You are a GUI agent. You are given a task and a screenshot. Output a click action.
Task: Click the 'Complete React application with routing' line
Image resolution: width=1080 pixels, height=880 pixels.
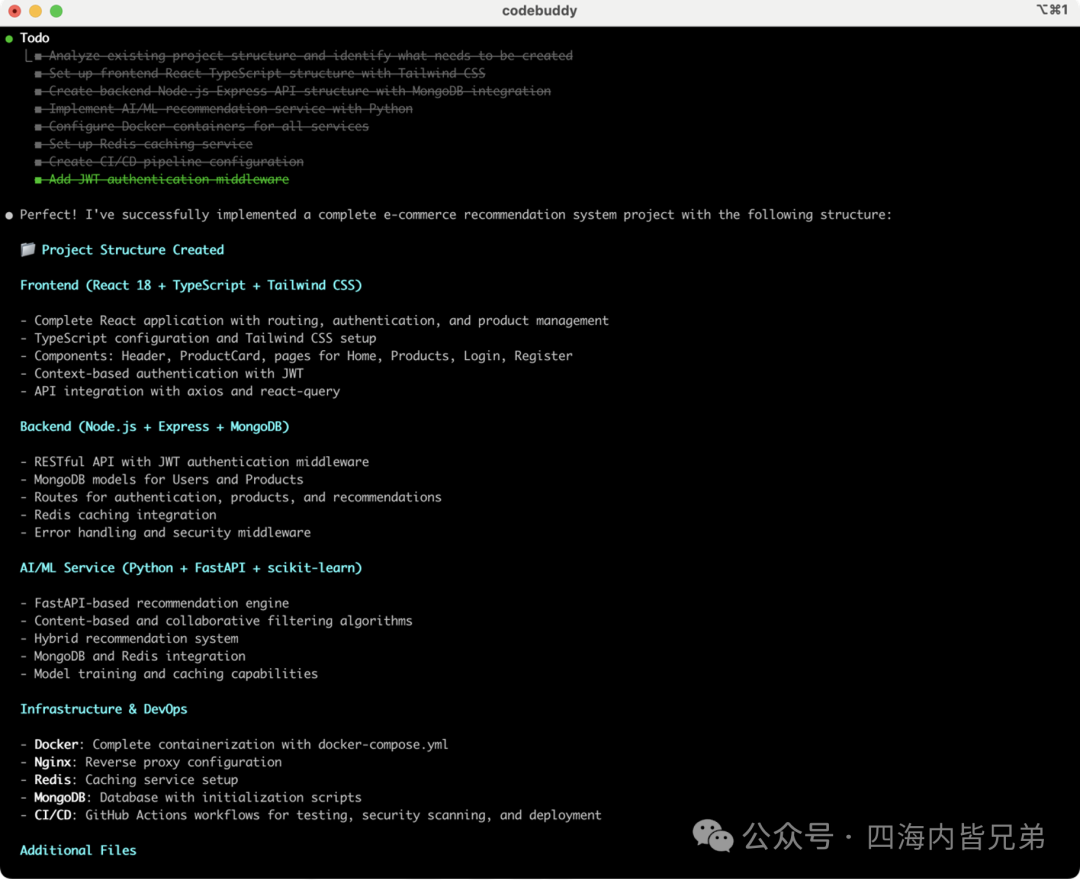[314, 321]
